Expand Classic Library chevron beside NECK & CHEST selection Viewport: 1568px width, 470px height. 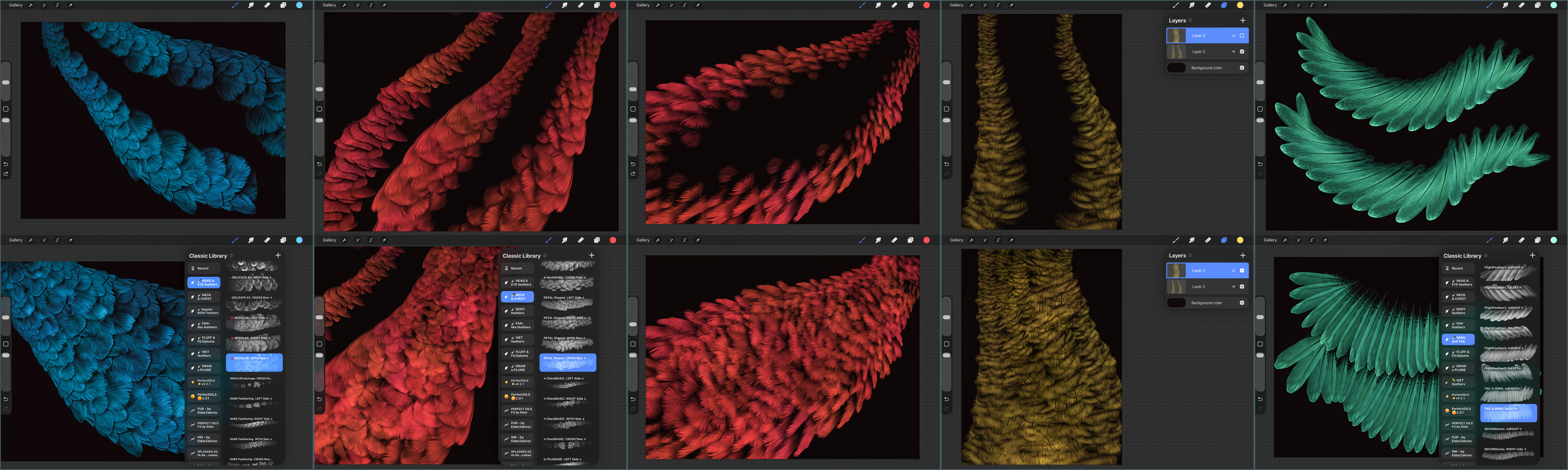pyautogui.click(x=545, y=256)
